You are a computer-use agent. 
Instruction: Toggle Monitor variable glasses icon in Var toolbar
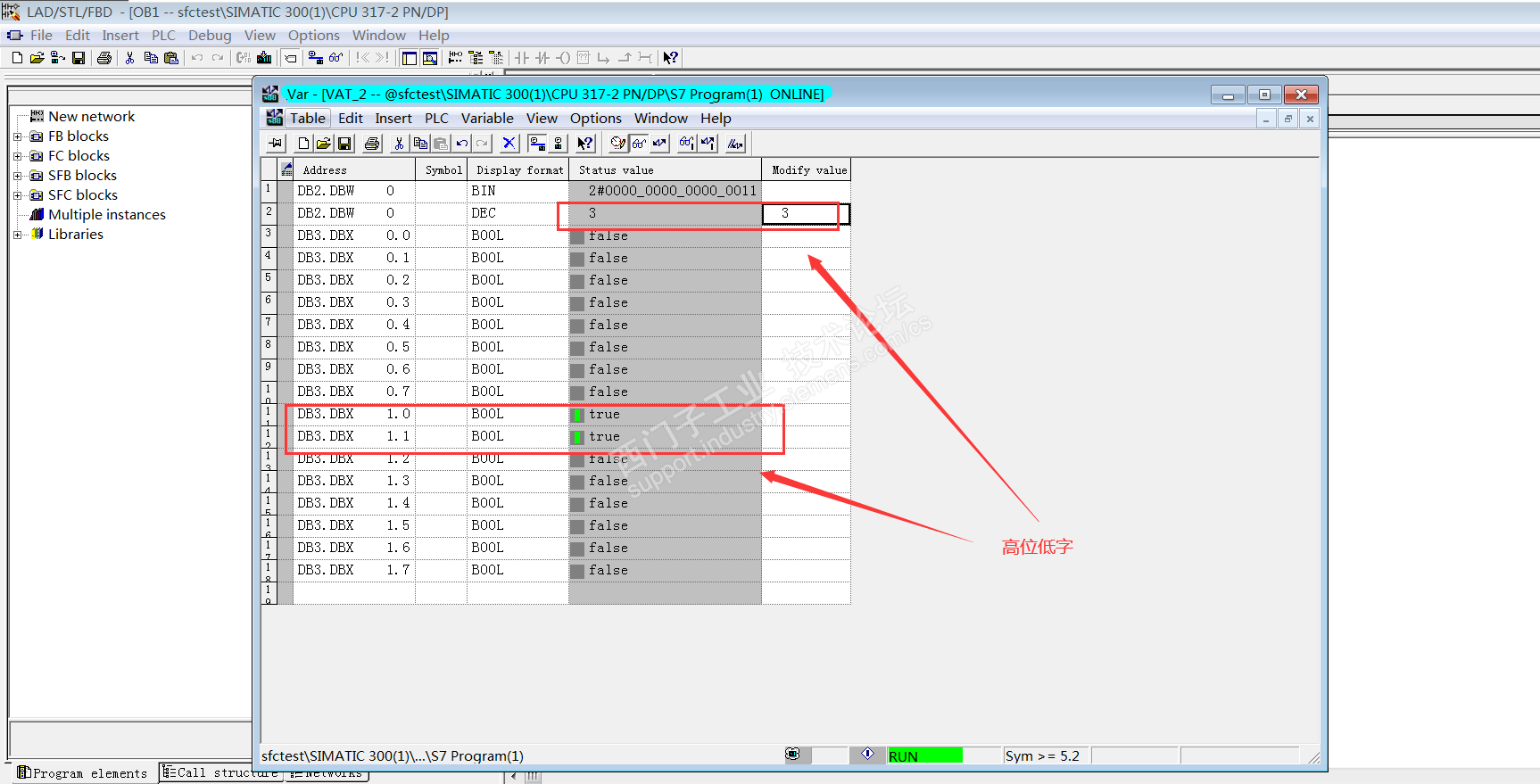pyautogui.click(x=639, y=144)
